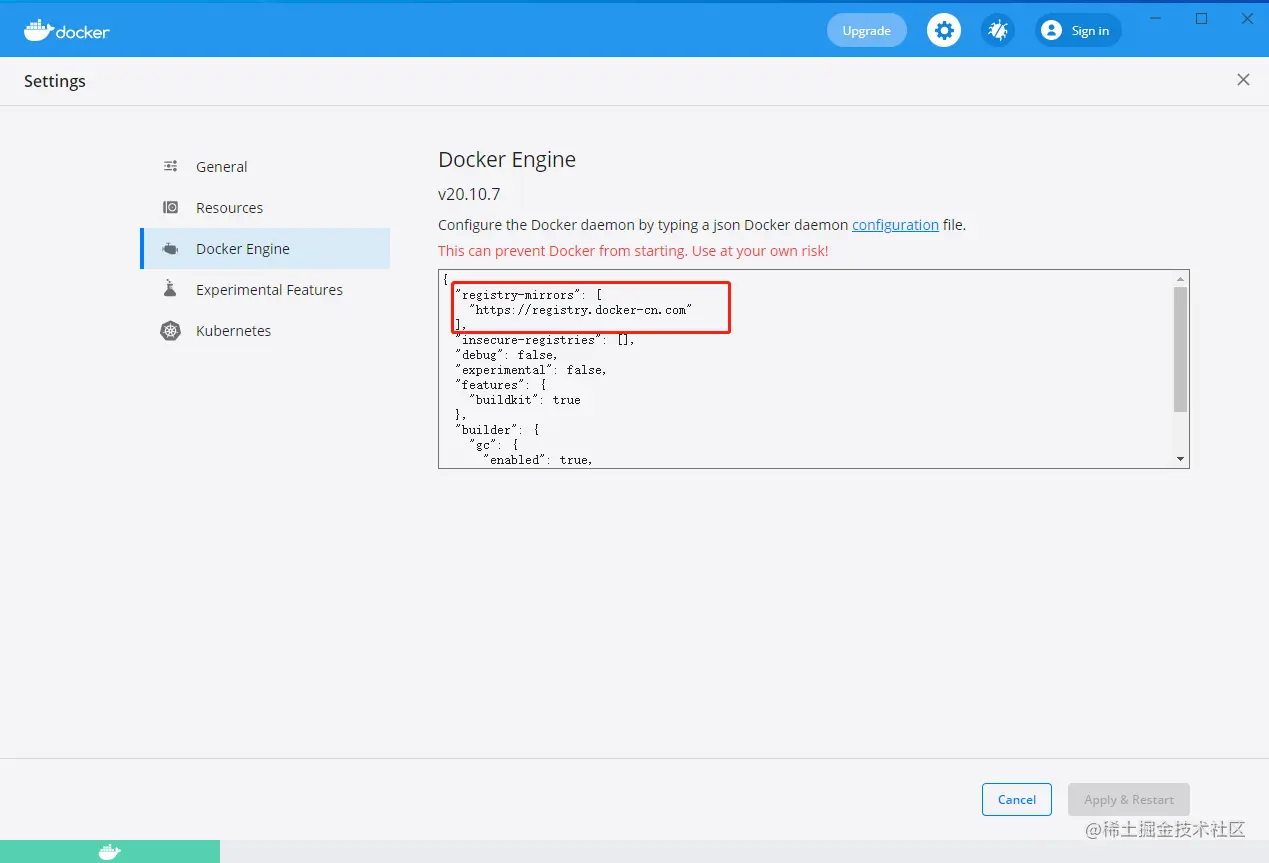Click the Sign in button label
Screen dimensions: 1269x863
1090,31
